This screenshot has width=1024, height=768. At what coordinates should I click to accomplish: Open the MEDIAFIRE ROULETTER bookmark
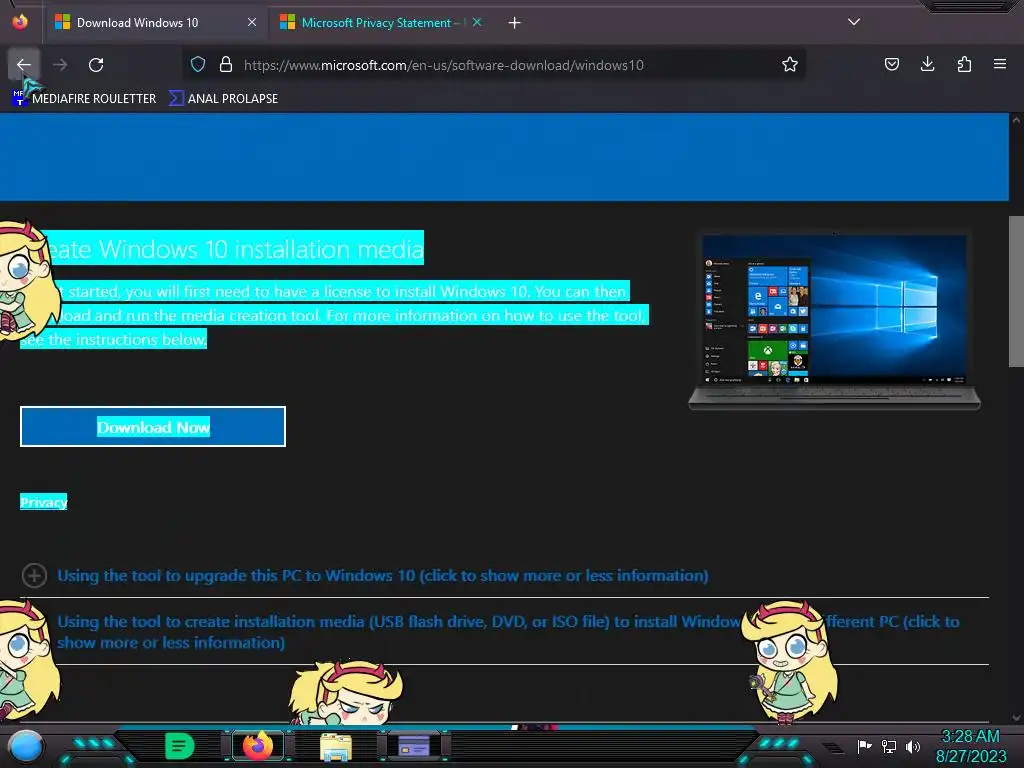pyautogui.click(x=85, y=99)
